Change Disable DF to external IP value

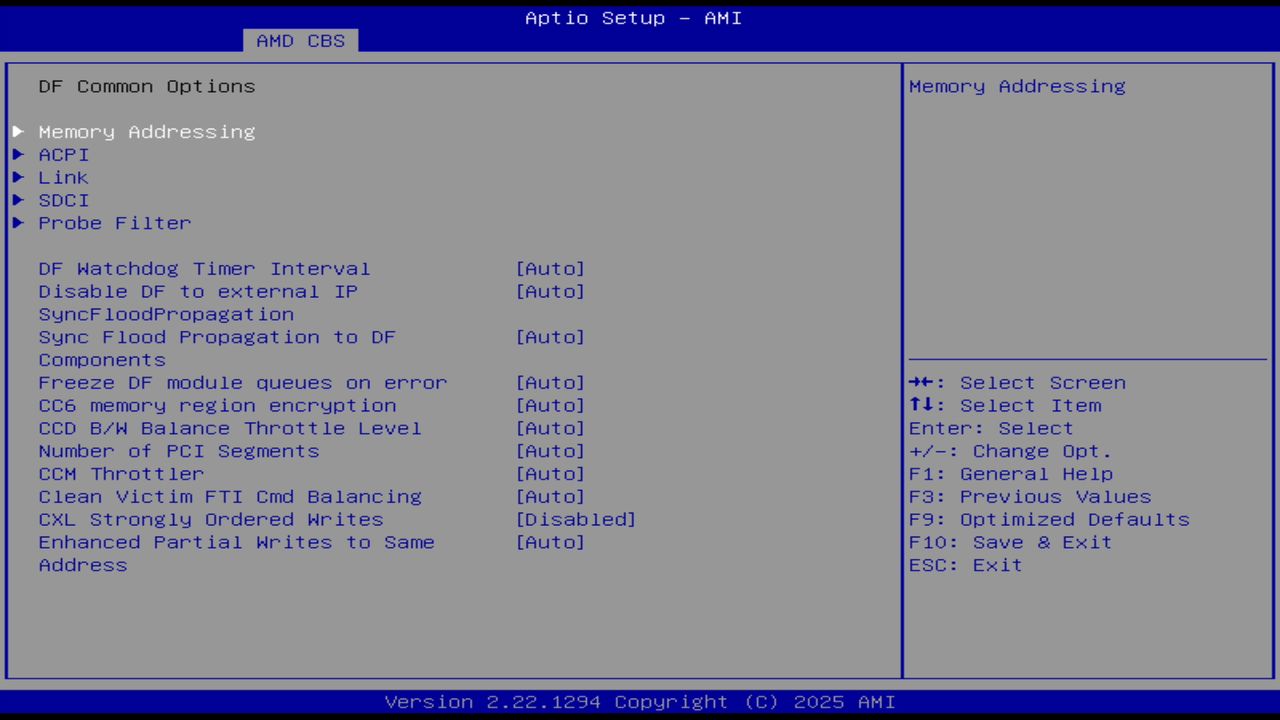pos(550,292)
